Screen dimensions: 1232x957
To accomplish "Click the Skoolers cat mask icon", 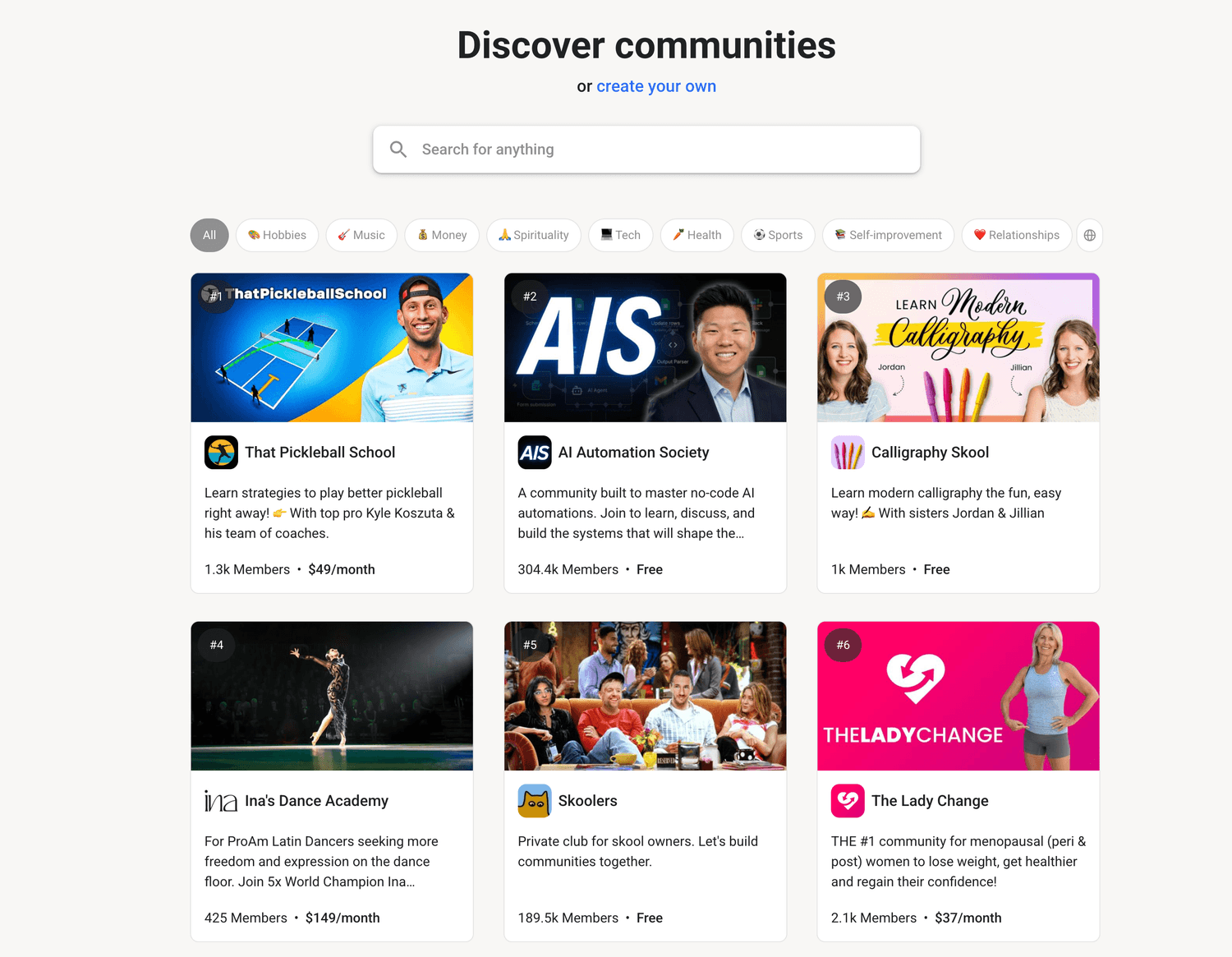I will tap(535, 801).
